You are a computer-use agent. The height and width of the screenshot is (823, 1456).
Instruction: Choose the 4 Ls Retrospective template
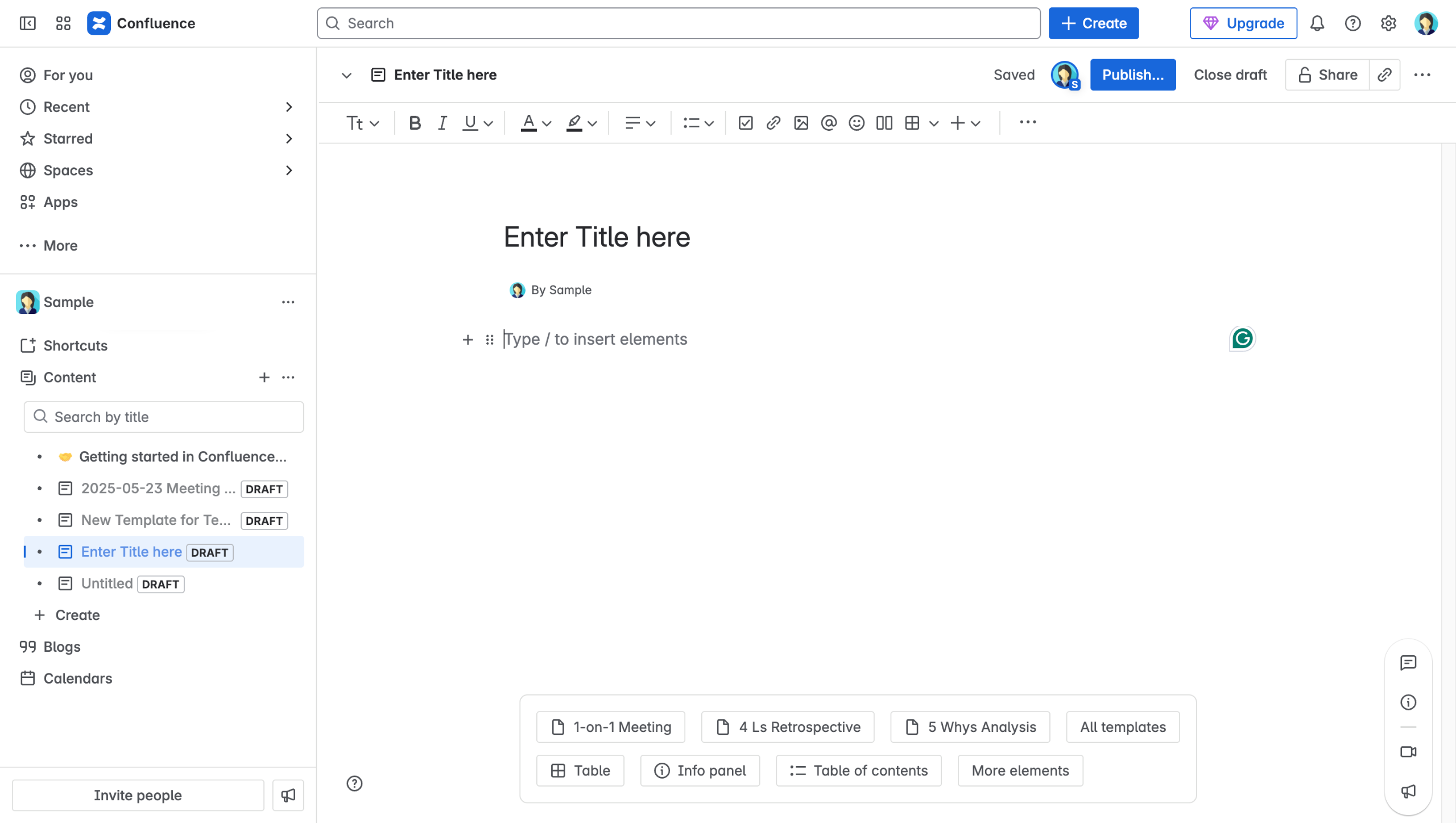coord(788,727)
